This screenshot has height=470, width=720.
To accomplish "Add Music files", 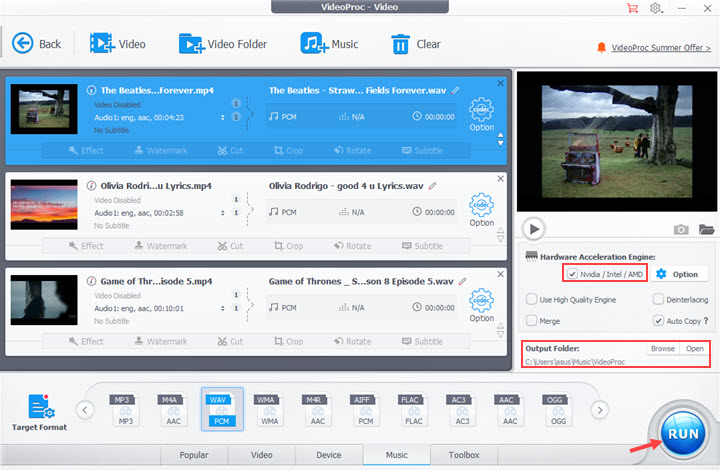I will point(329,44).
